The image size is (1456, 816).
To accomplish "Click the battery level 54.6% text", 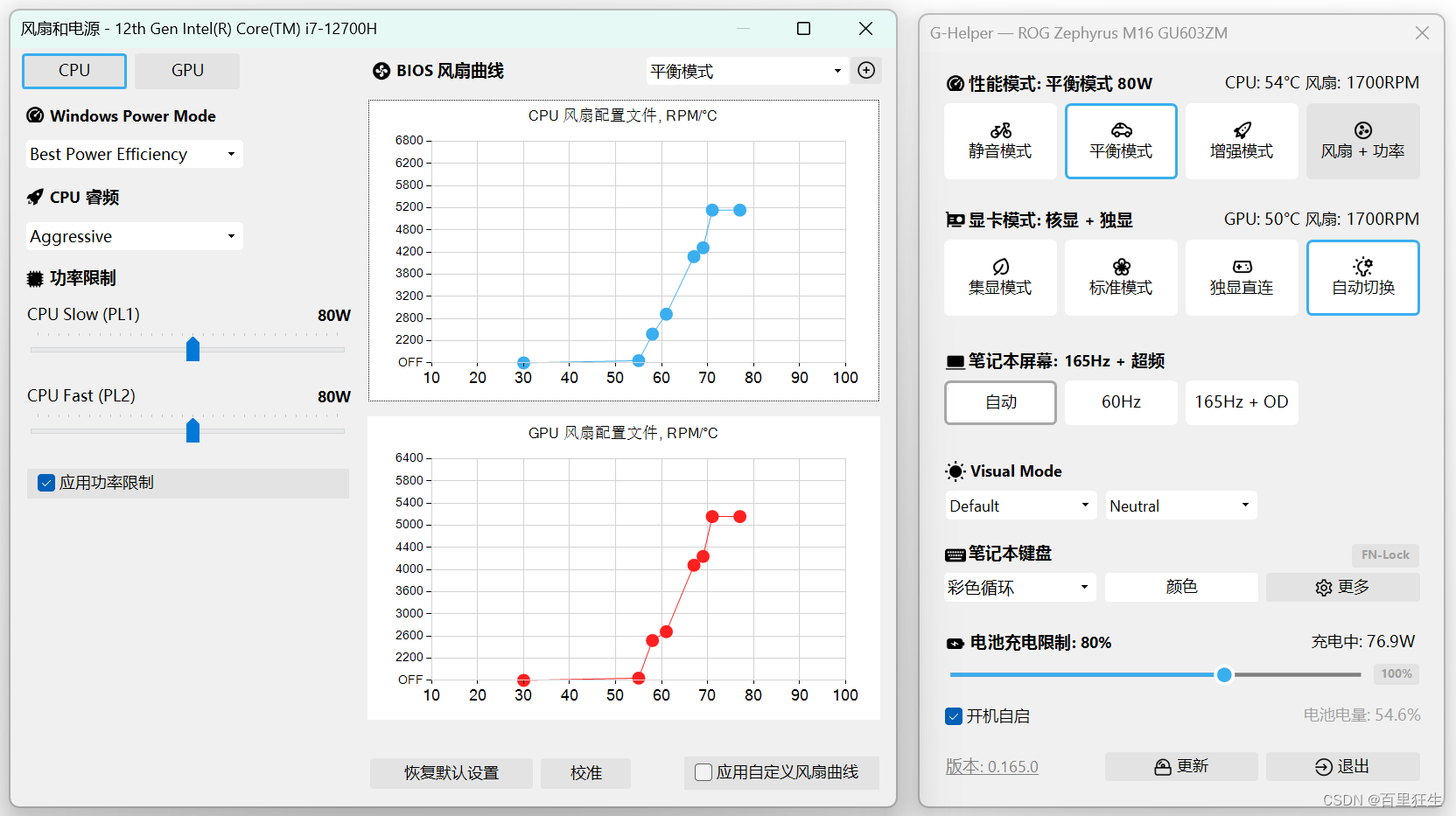I will (1361, 715).
